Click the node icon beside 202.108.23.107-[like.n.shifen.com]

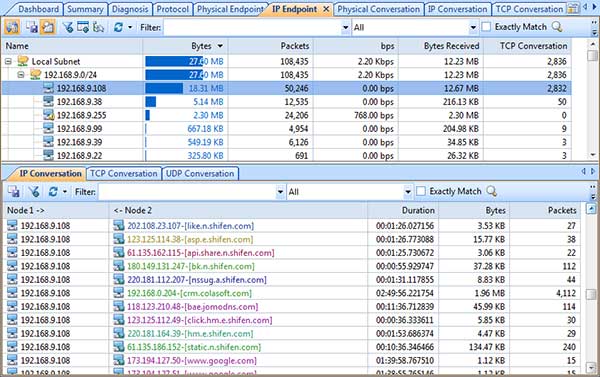(119, 225)
